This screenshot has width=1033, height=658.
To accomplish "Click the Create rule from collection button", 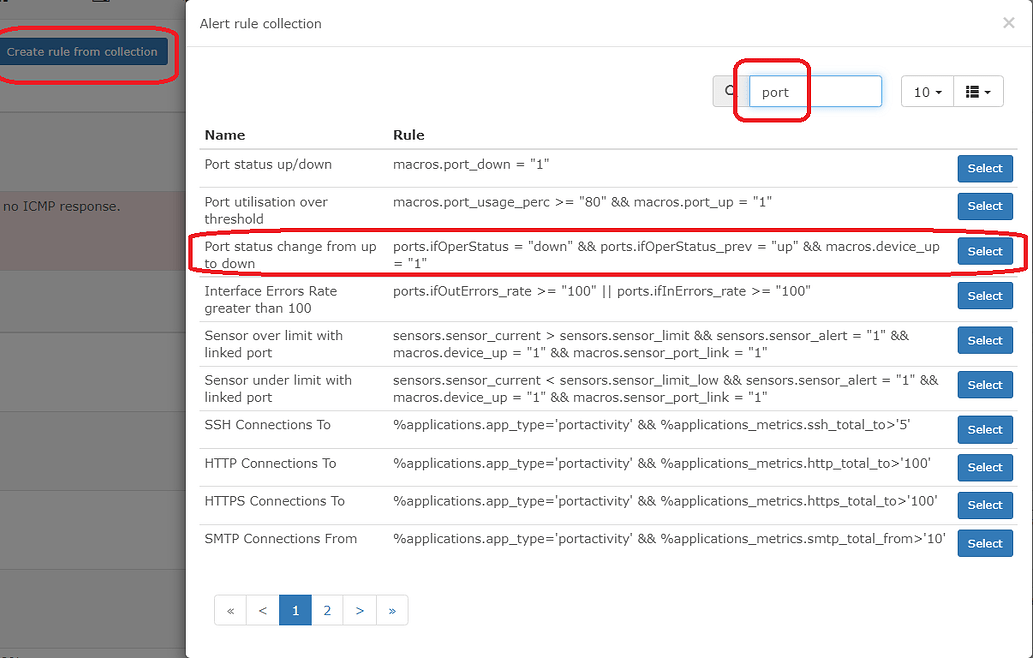I will (83, 51).
